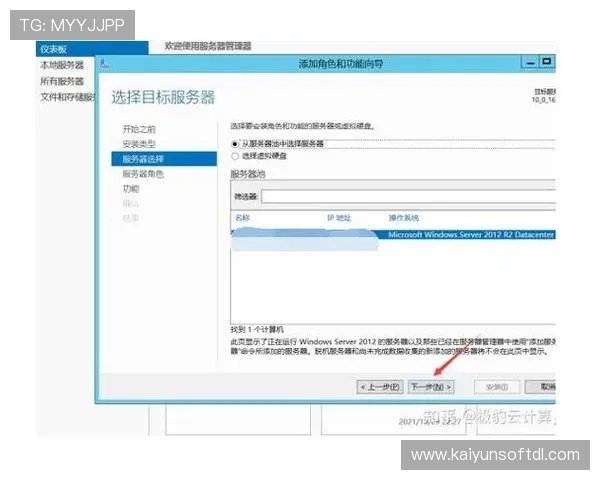Select the 选择虚拟硬盘 radio option

[x=235, y=156]
